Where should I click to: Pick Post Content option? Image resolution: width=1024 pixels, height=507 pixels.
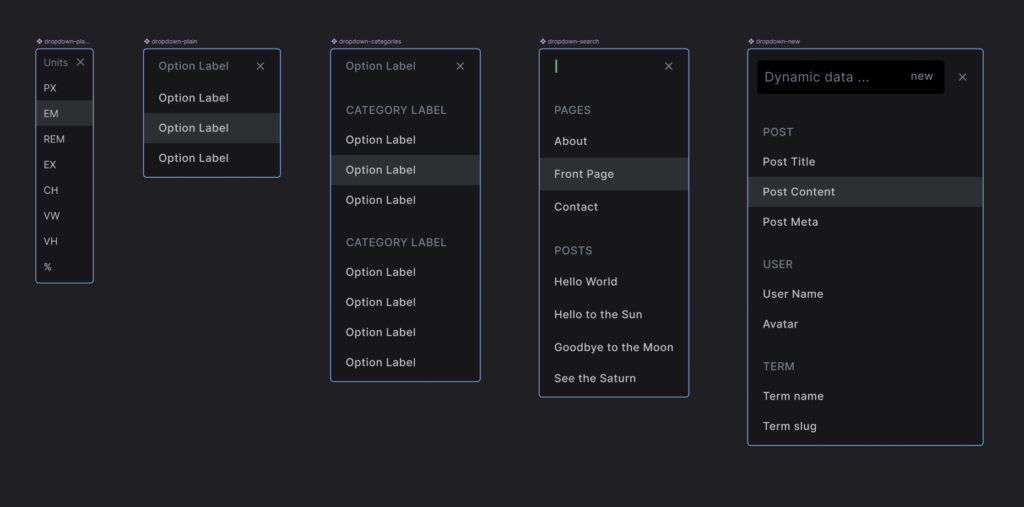click(x=798, y=192)
